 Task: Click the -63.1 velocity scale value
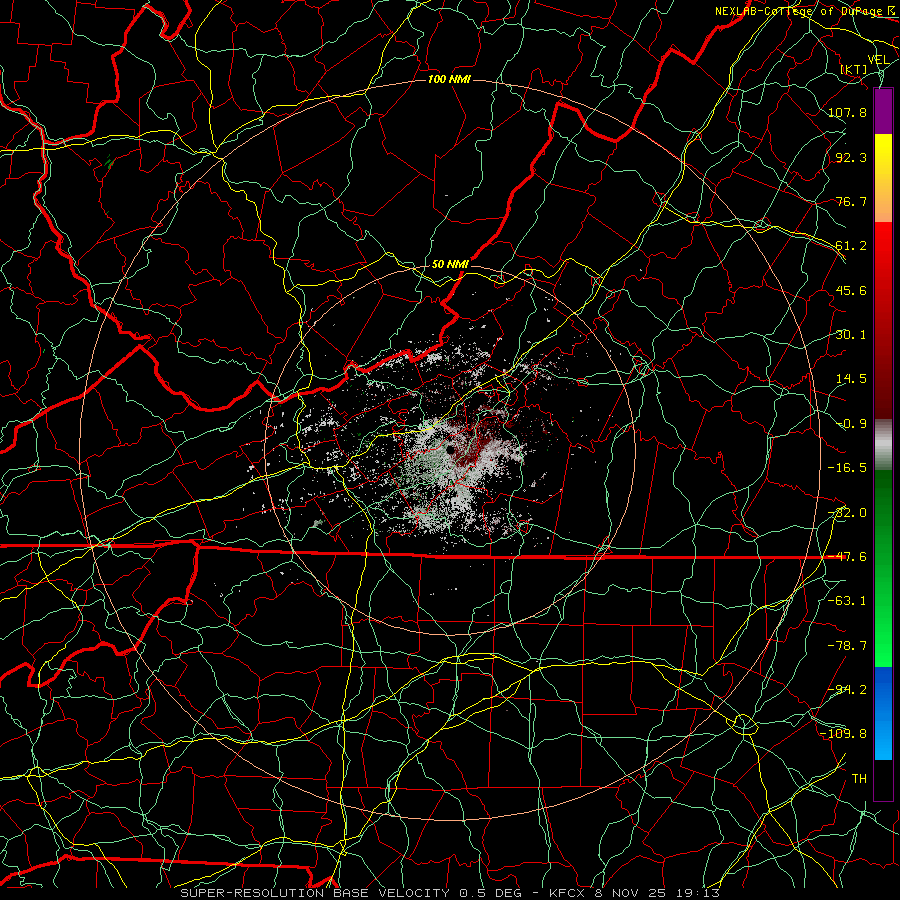[x=847, y=601]
